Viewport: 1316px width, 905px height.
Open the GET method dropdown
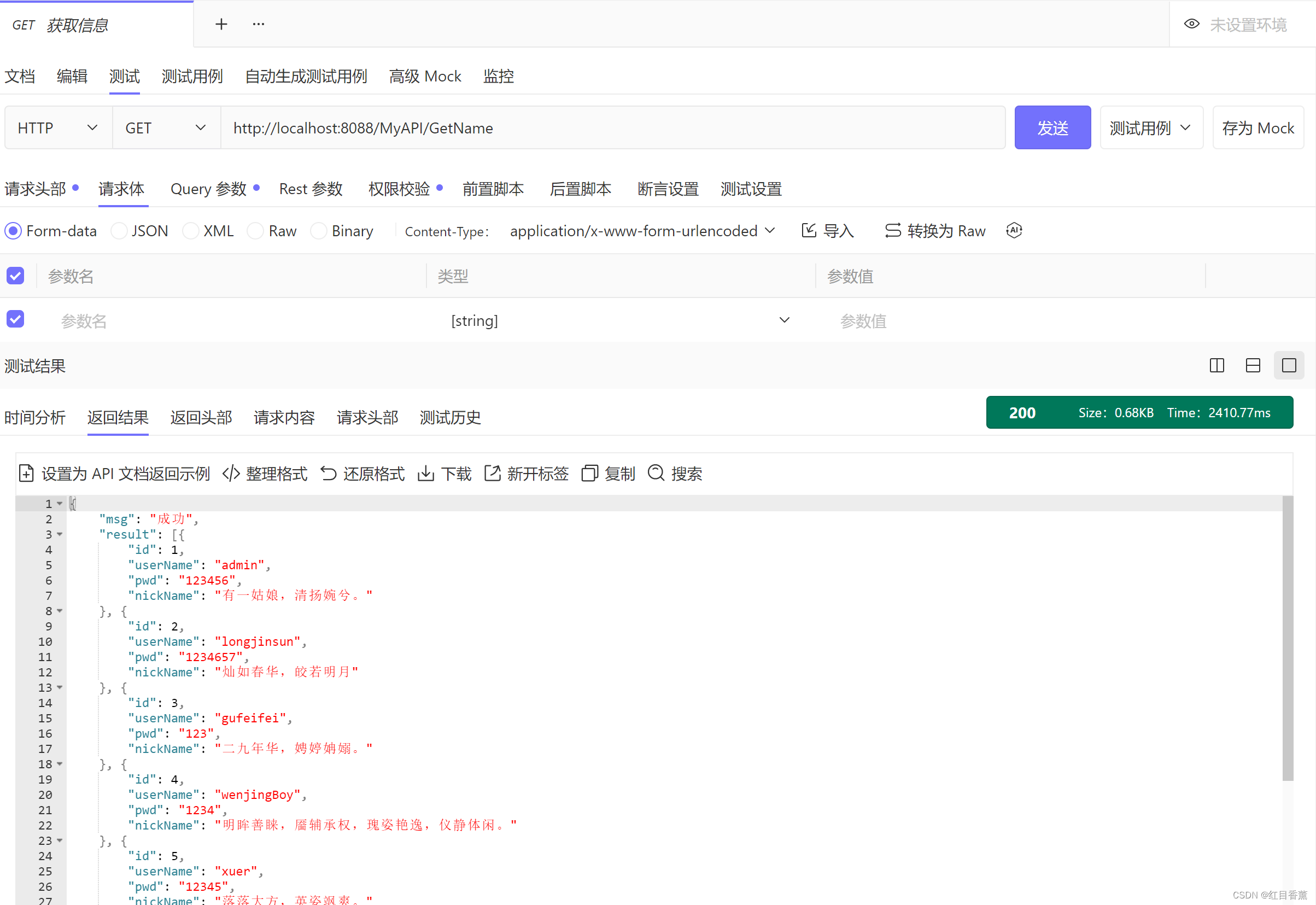click(x=166, y=128)
